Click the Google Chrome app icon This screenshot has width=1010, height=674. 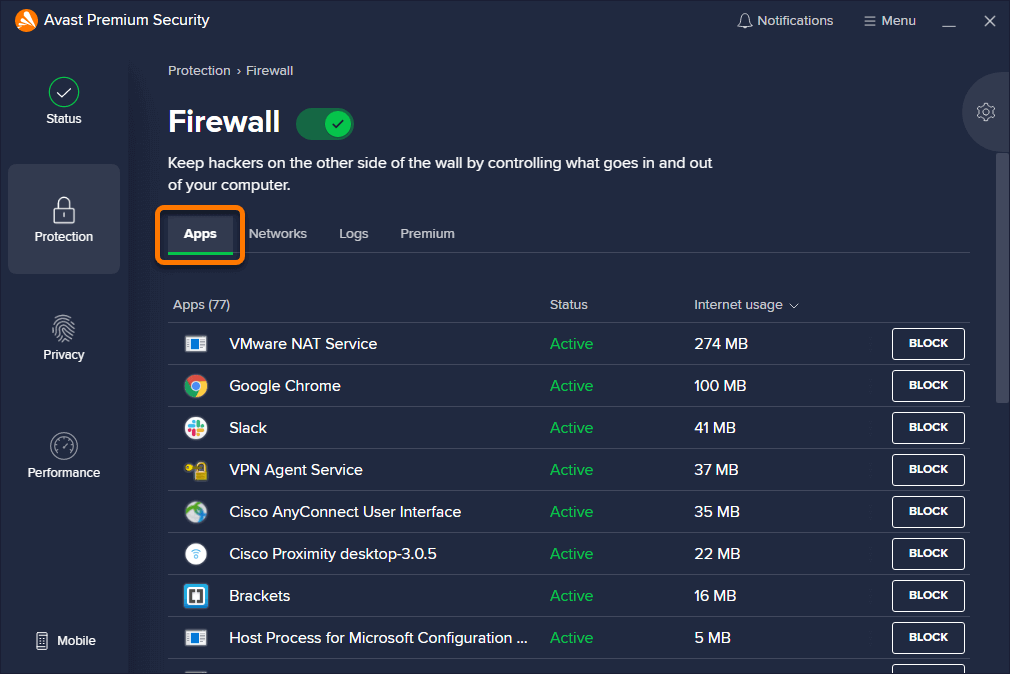click(x=196, y=385)
